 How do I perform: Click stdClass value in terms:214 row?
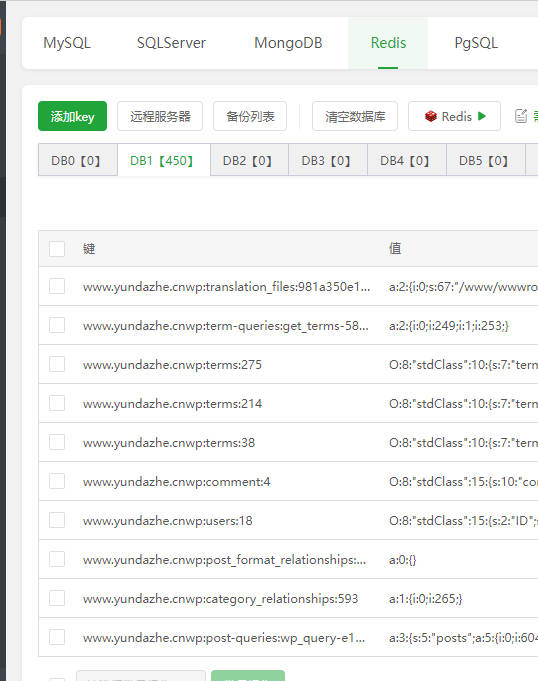pyautogui.click(x=463, y=403)
